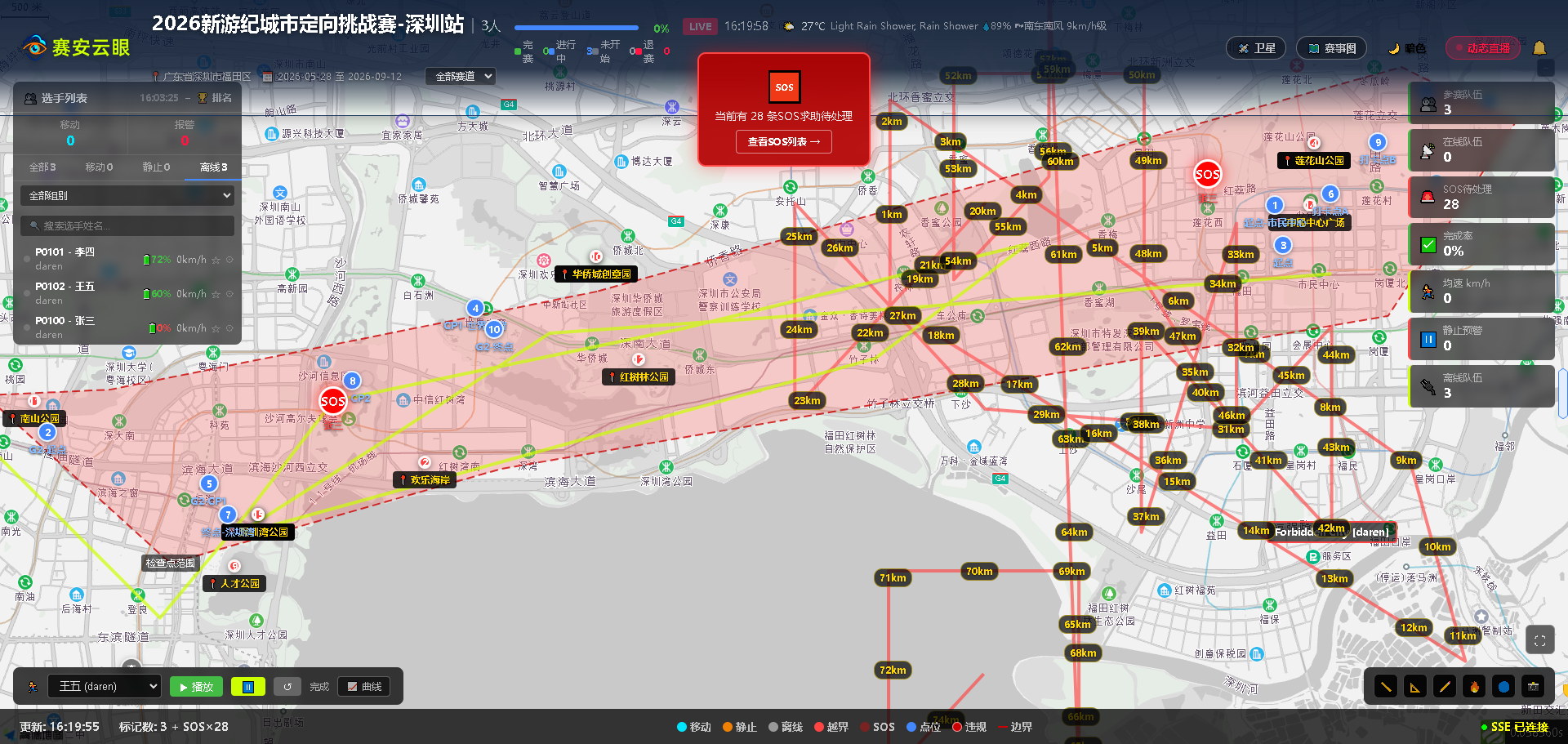Click the 赛安云眼 eye logo
Viewport: 1568px width, 744px height.
(x=34, y=47)
